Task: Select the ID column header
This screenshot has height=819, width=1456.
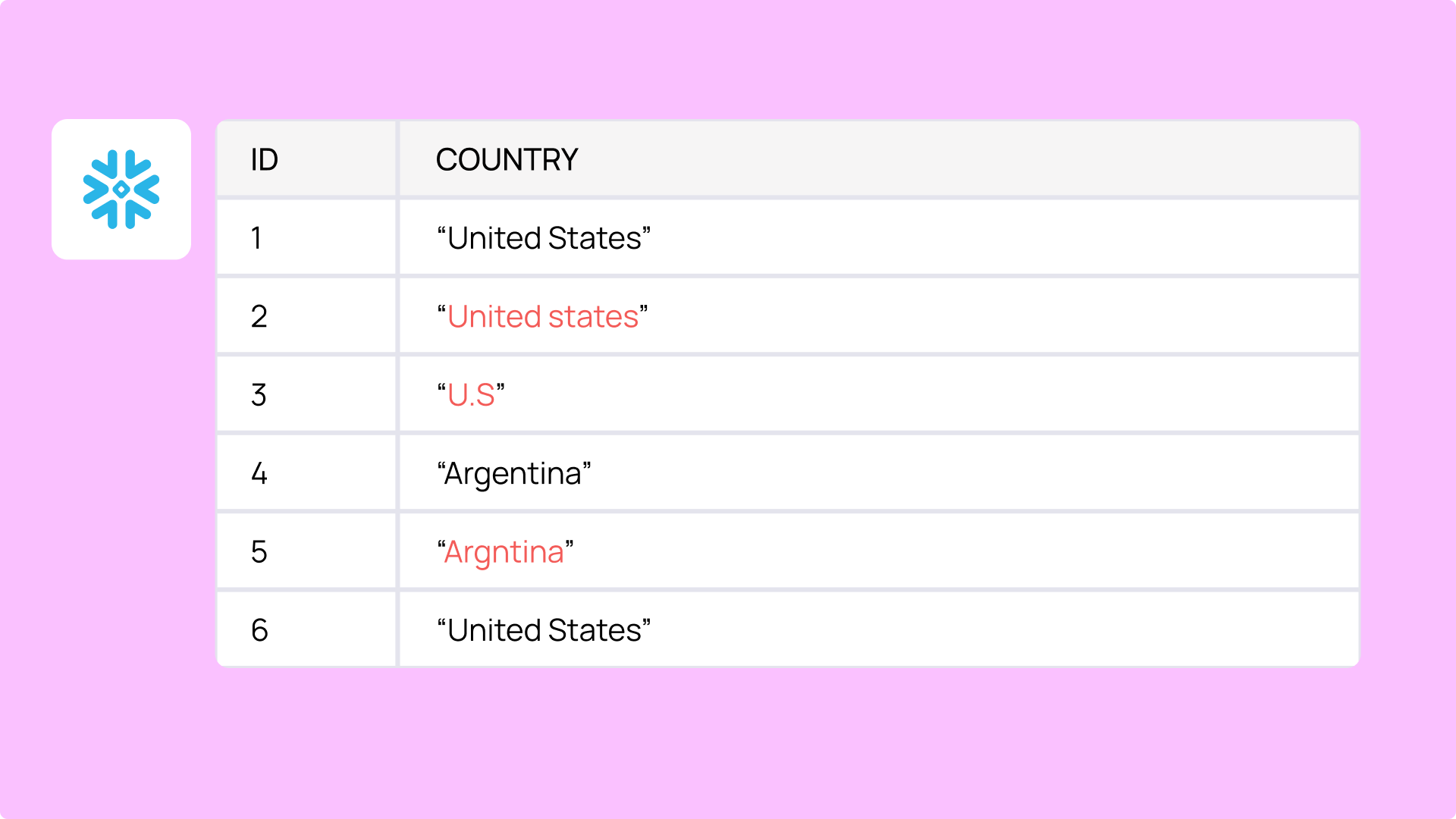Action: point(265,160)
